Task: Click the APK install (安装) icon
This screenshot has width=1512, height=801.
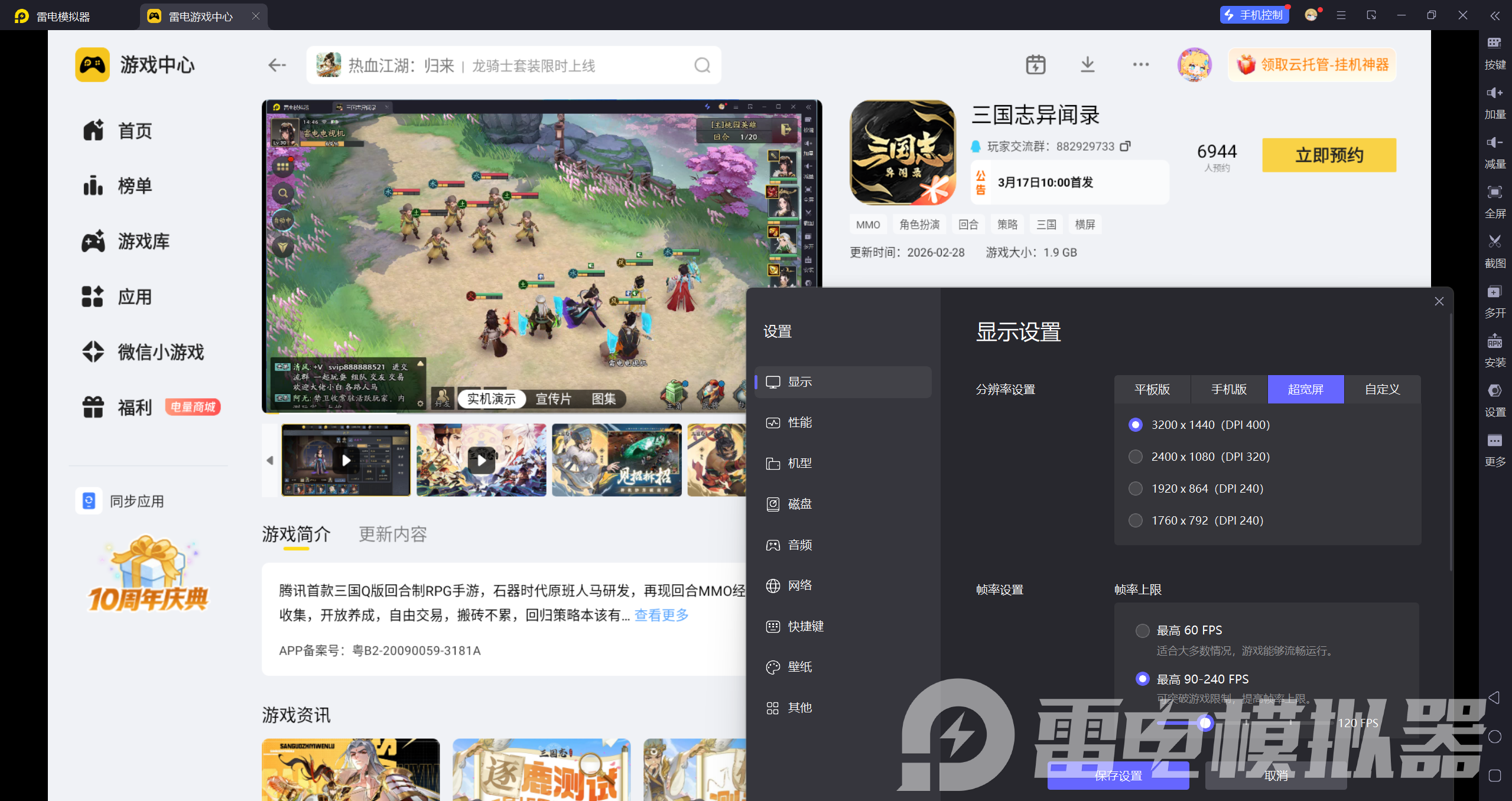Action: pos(1494,341)
